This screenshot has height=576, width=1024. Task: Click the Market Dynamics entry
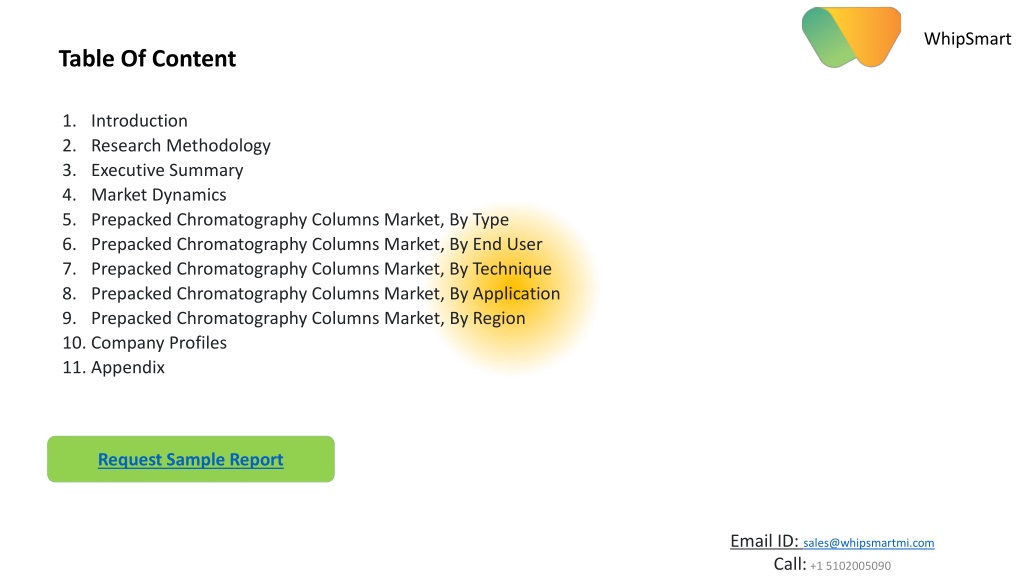pos(159,195)
